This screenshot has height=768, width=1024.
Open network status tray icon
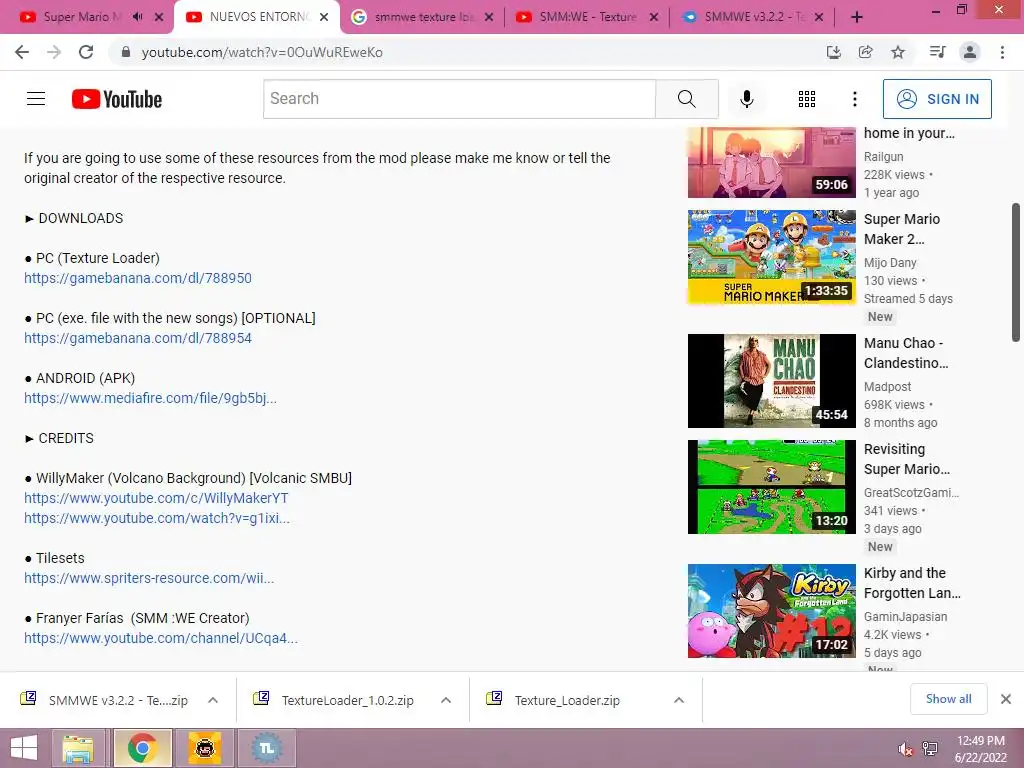(x=930, y=749)
